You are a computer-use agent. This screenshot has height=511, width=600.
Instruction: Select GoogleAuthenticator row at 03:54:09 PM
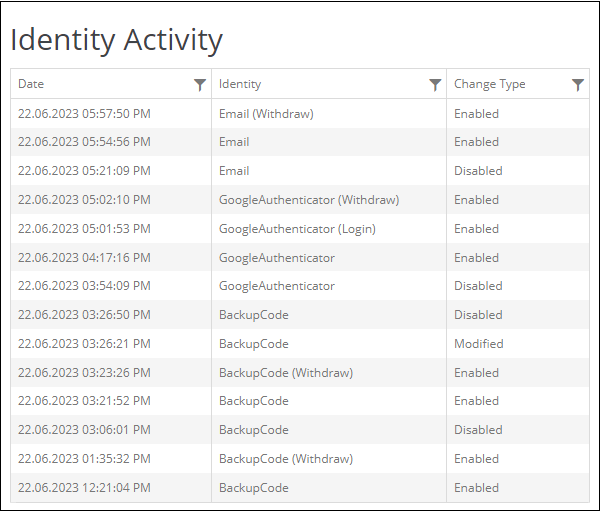[300, 286]
